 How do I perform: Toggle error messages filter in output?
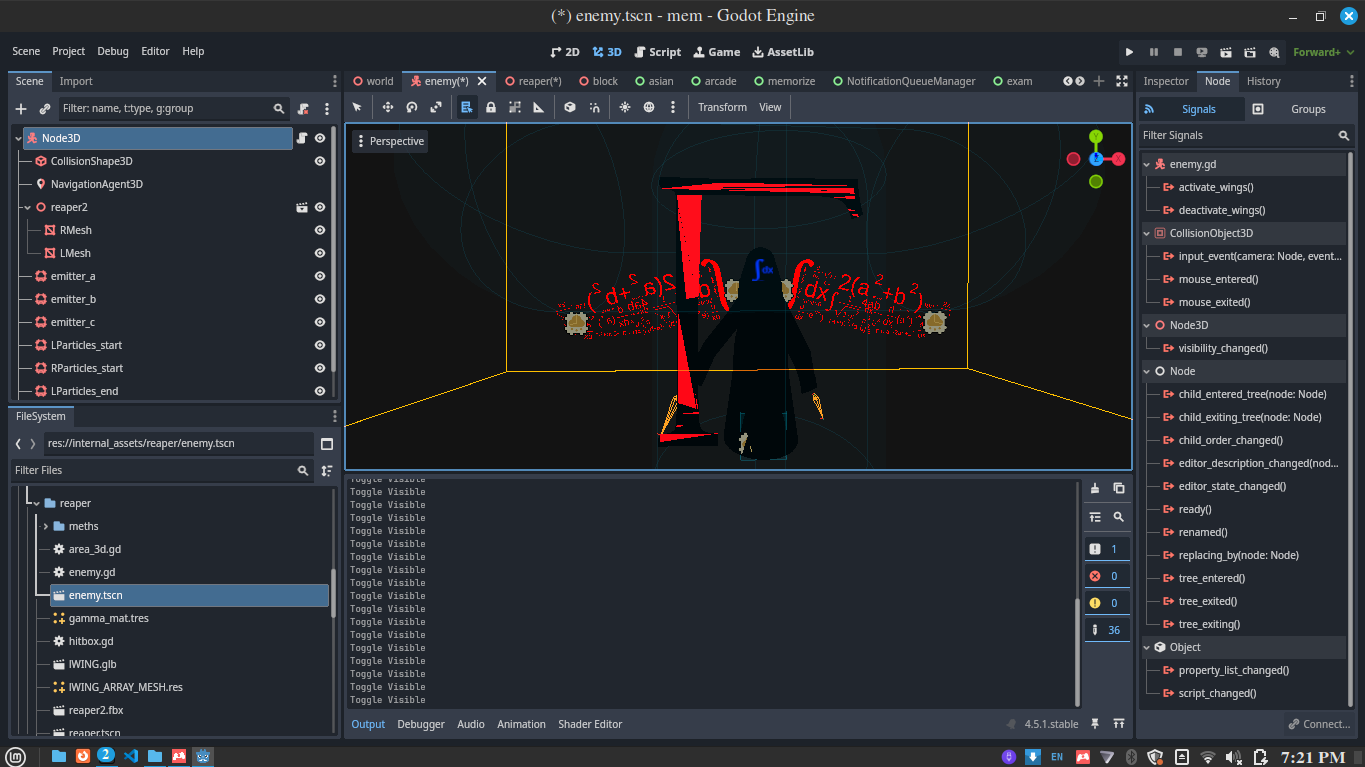pos(1107,576)
